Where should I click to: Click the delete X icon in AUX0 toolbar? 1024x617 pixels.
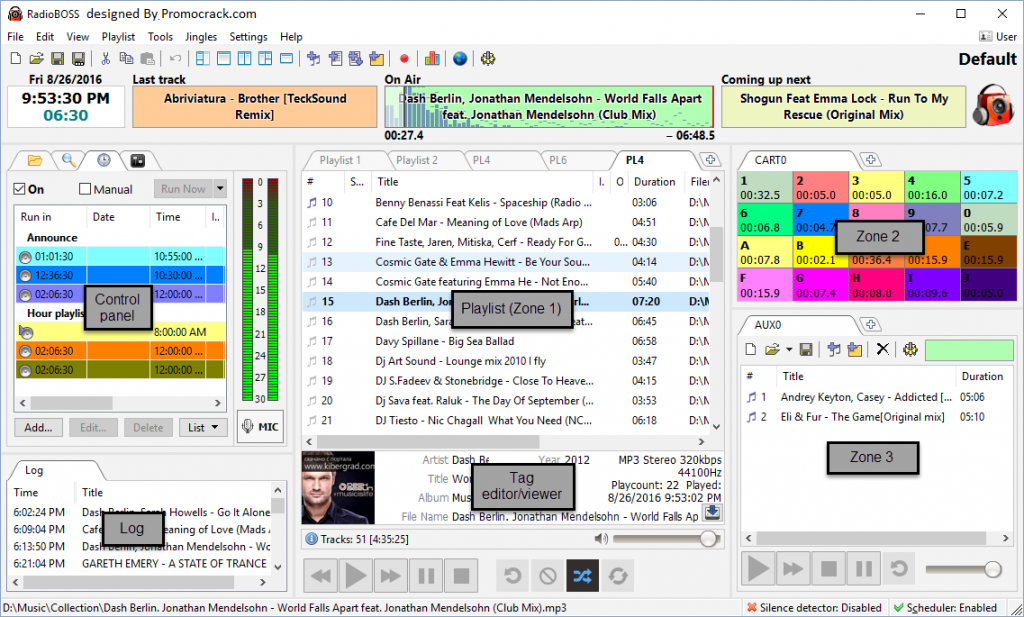[882, 349]
